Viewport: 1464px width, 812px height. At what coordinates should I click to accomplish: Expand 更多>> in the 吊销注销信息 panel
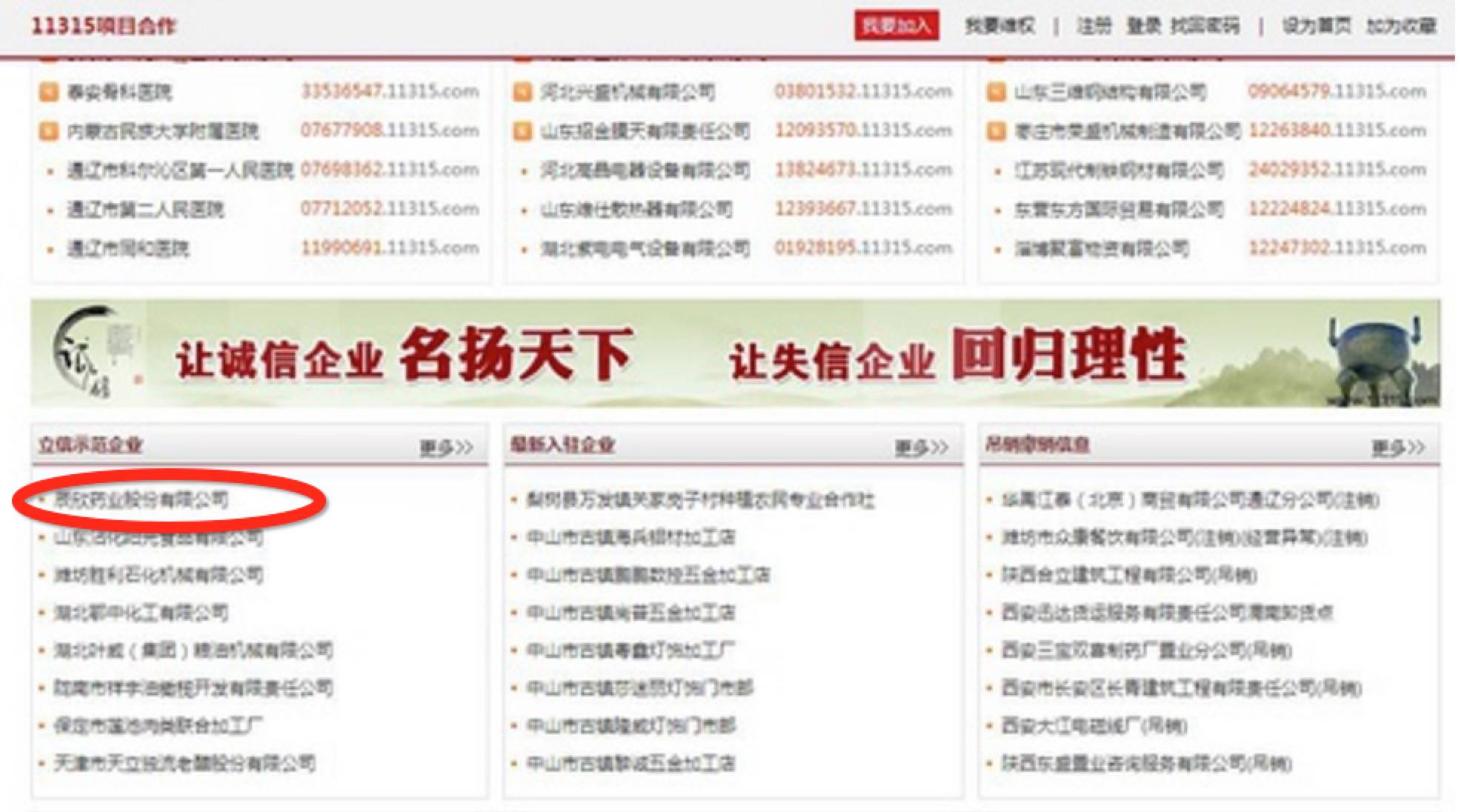coord(1397,447)
